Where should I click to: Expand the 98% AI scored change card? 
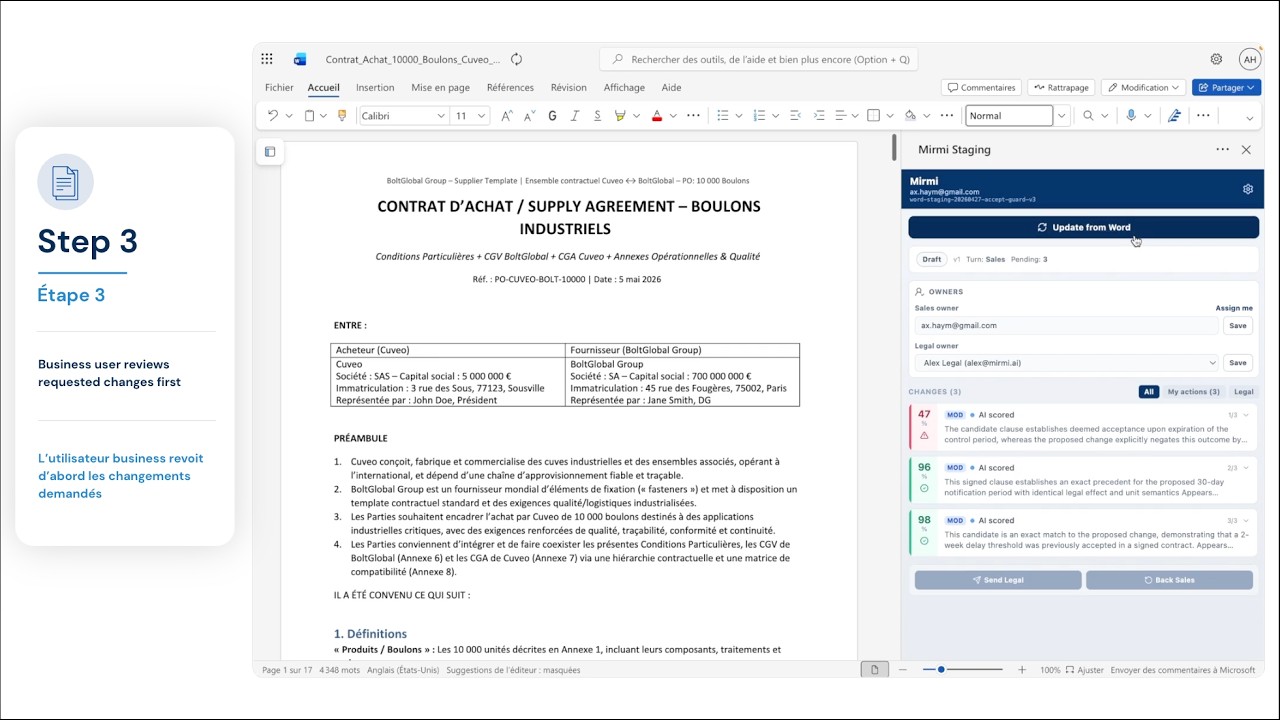tap(1245, 520)
